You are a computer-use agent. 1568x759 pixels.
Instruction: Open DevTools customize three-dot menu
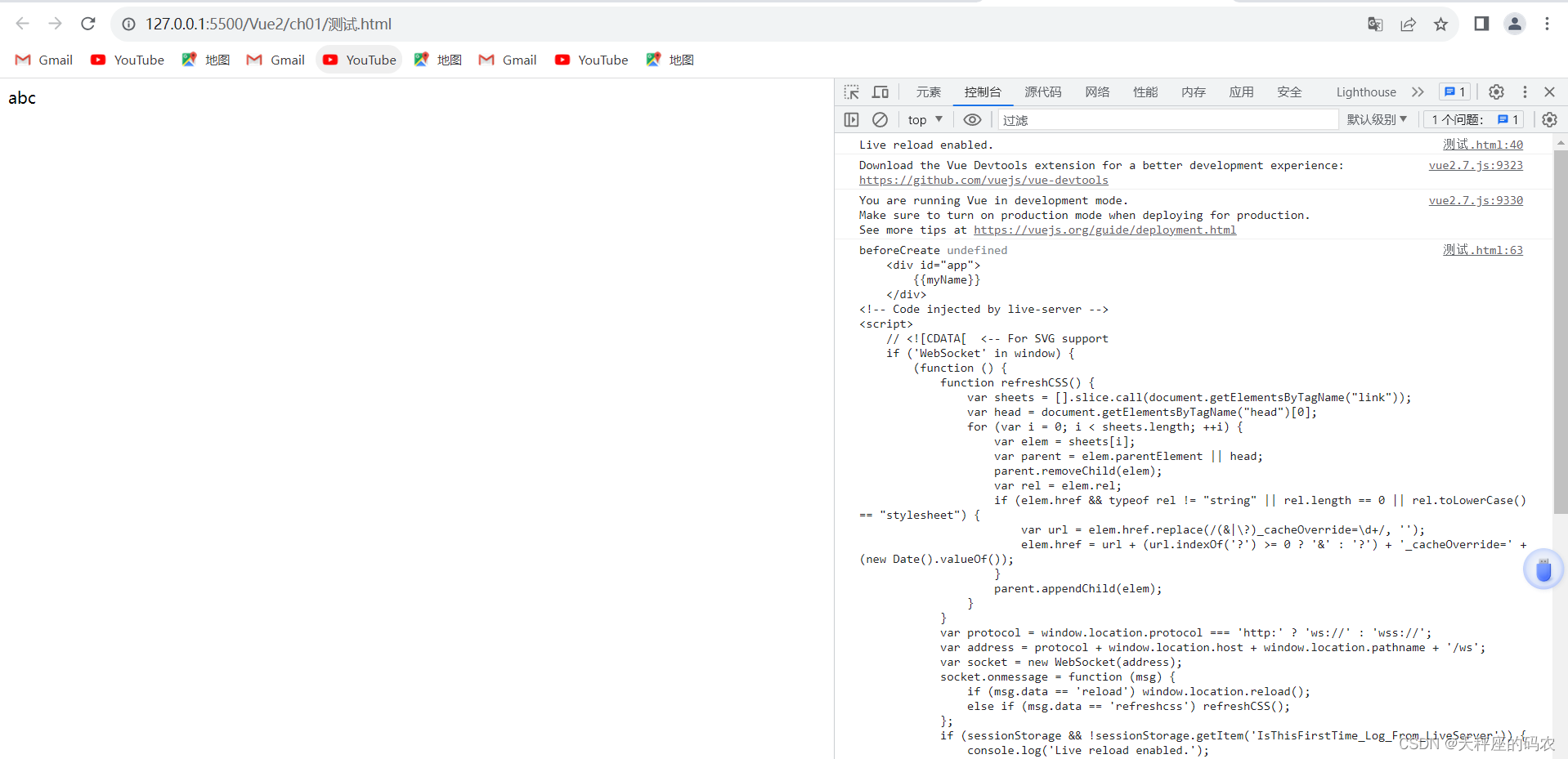point(1525,92)
